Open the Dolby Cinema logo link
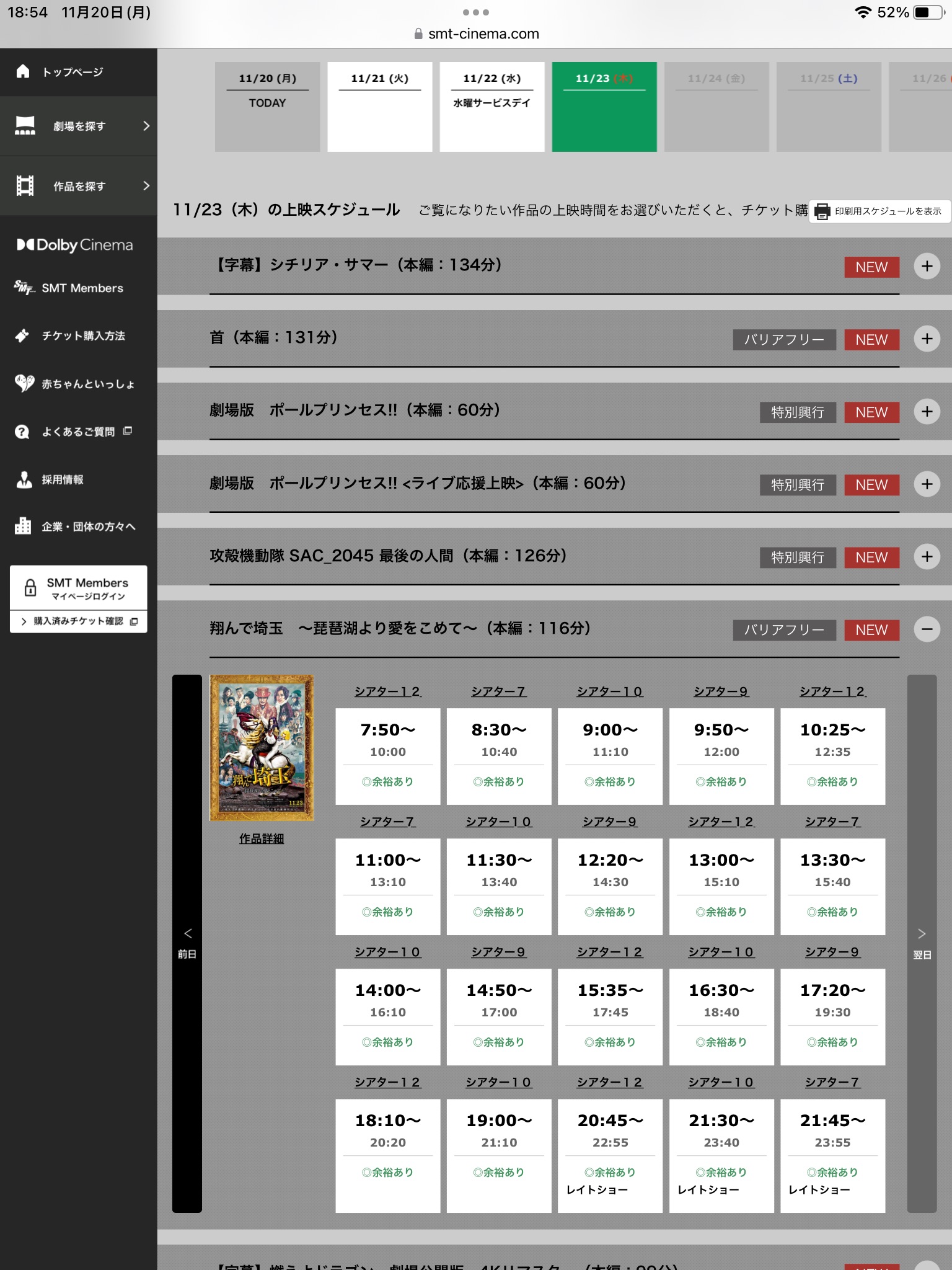952x1270 pixels. tap(75, 245)
